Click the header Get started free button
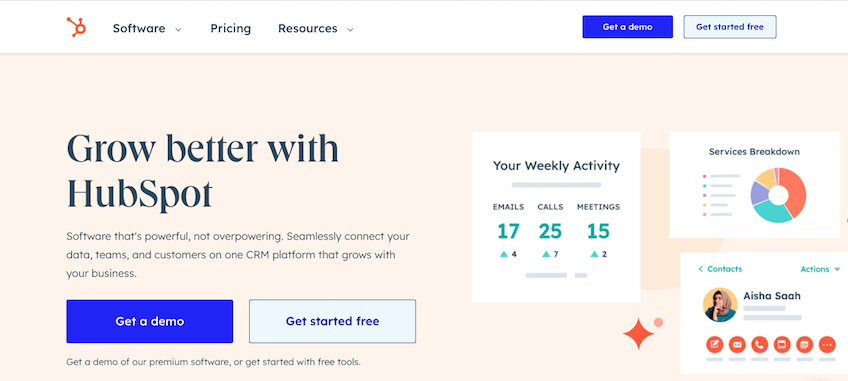The height and width of the screenshot is (381, 848). (x=730, y=27)
